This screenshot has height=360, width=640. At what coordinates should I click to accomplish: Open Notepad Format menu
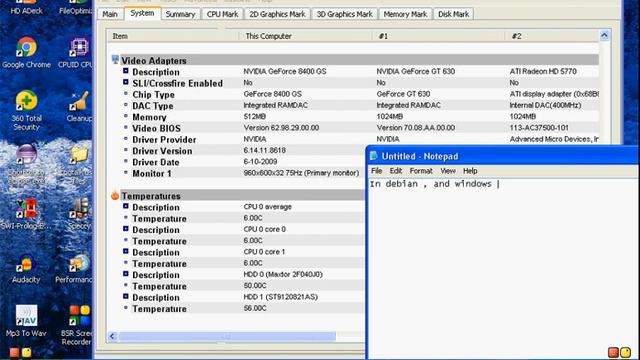pyautogui.click(x=421, y=171)
